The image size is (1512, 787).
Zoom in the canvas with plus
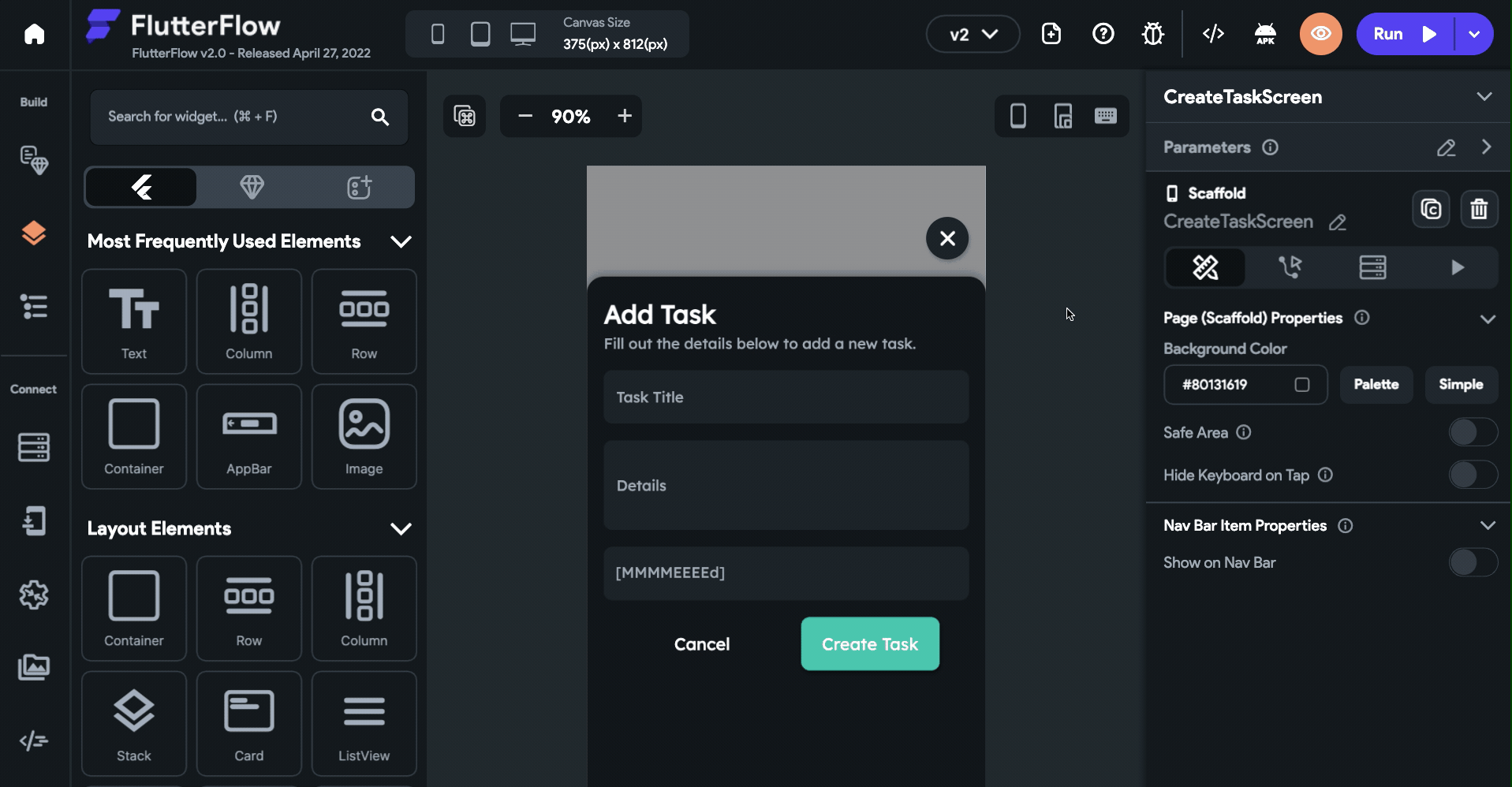tap(625, 116)
